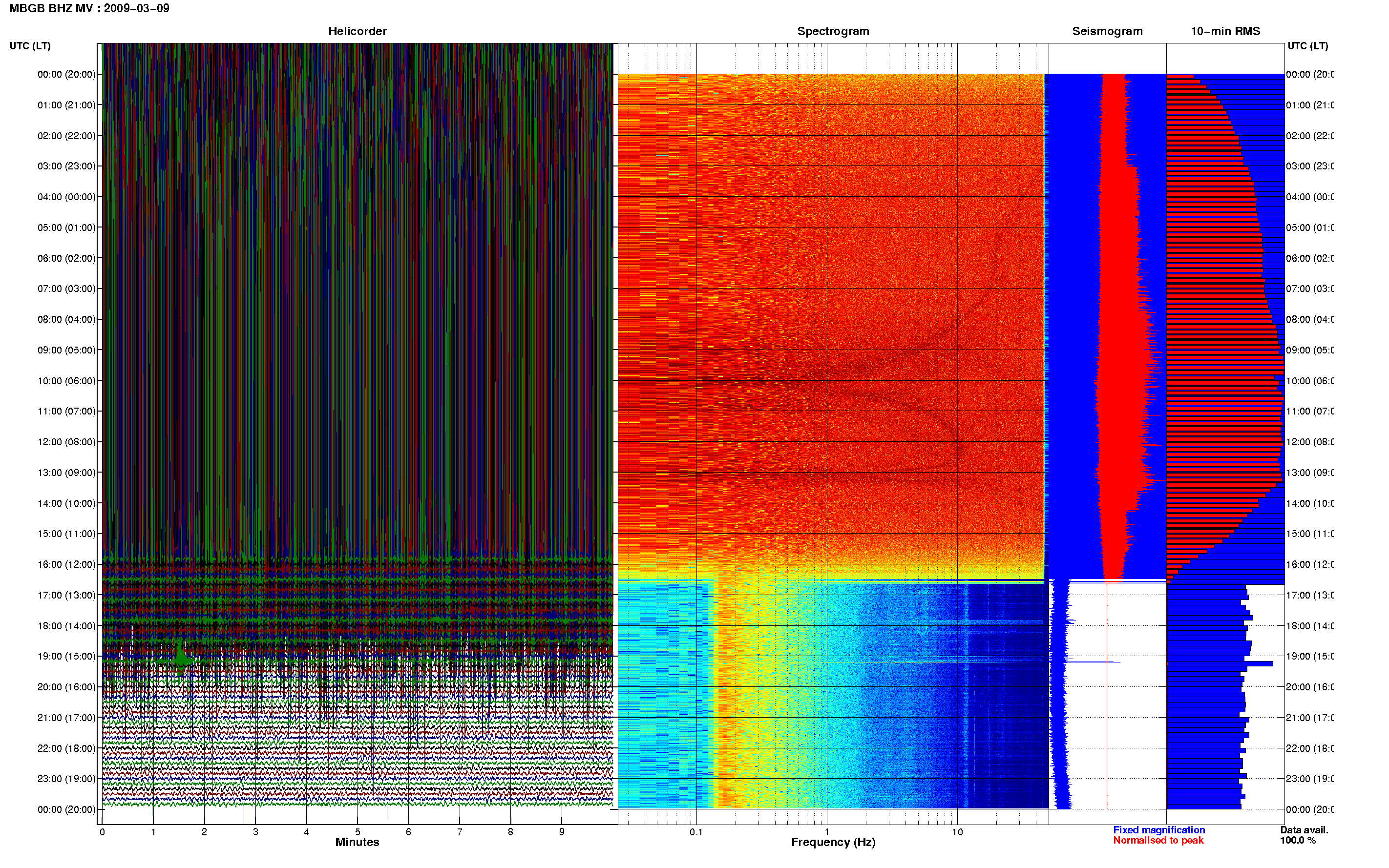Screen dimensions: 1389x868
Task: Click the '9' minute tick on helicorder axis
Action: (x=562, y=832)
